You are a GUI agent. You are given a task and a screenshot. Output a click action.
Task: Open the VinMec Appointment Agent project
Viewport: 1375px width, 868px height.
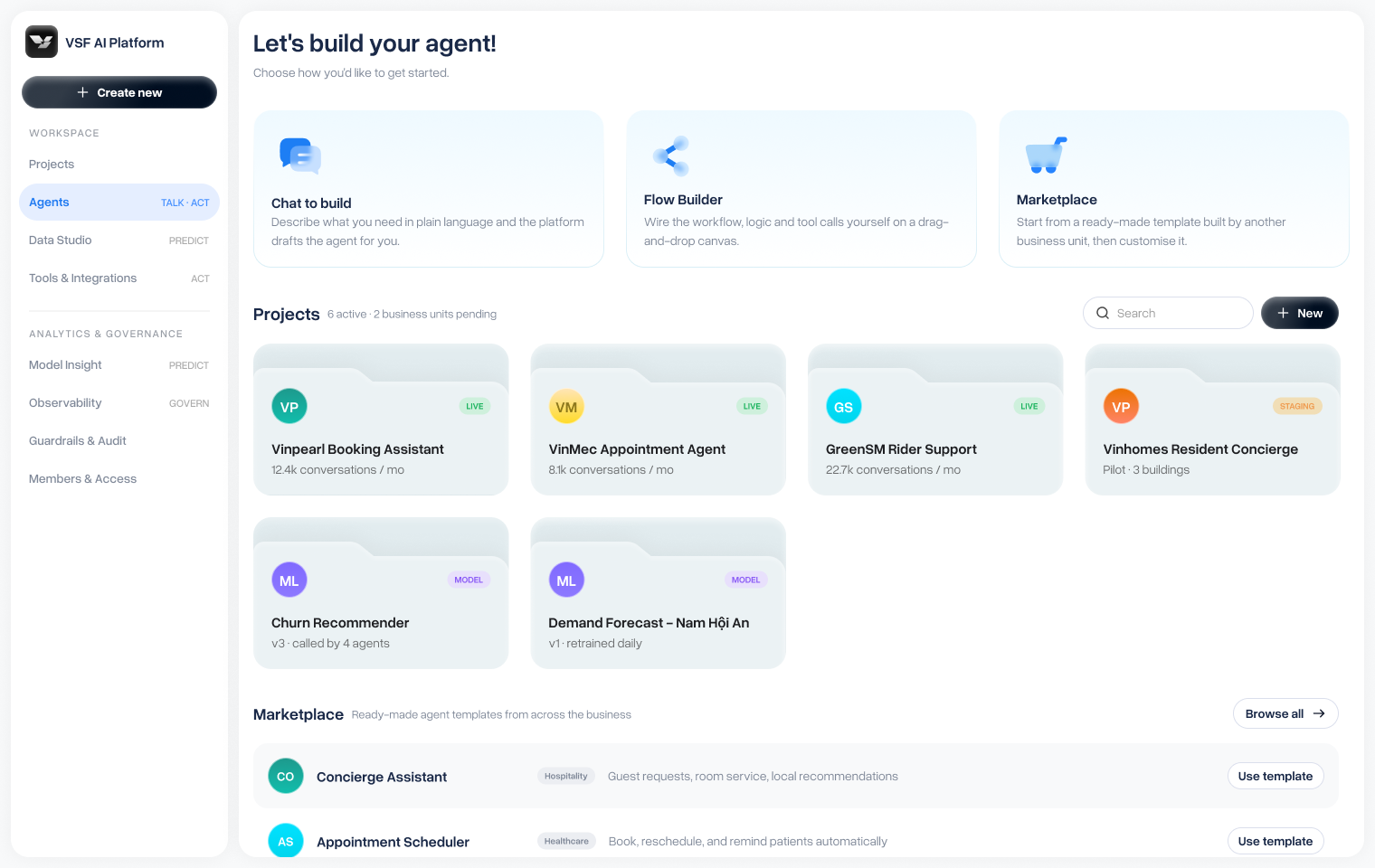(659, 420)
